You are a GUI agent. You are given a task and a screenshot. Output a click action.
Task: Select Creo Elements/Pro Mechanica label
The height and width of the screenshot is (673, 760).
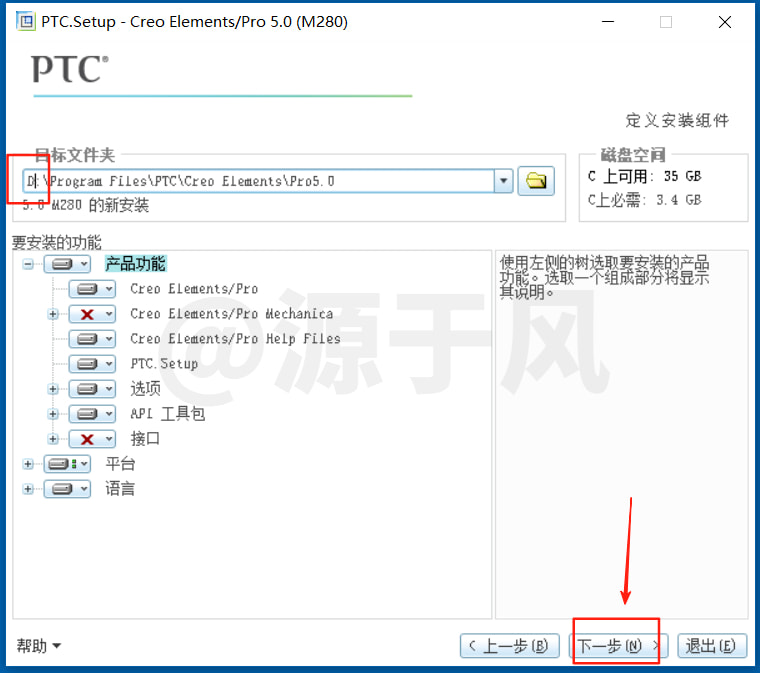232,314
